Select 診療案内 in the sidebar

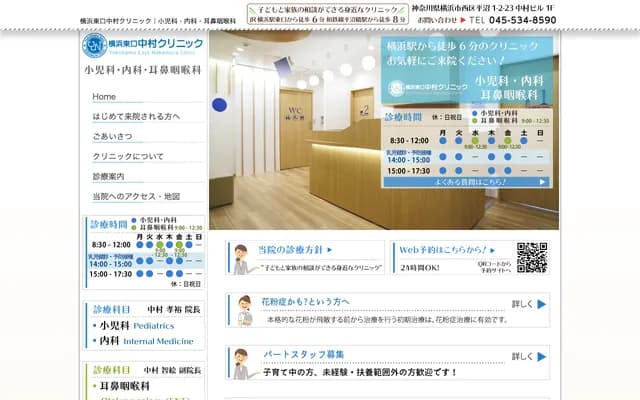coord(109,177)
